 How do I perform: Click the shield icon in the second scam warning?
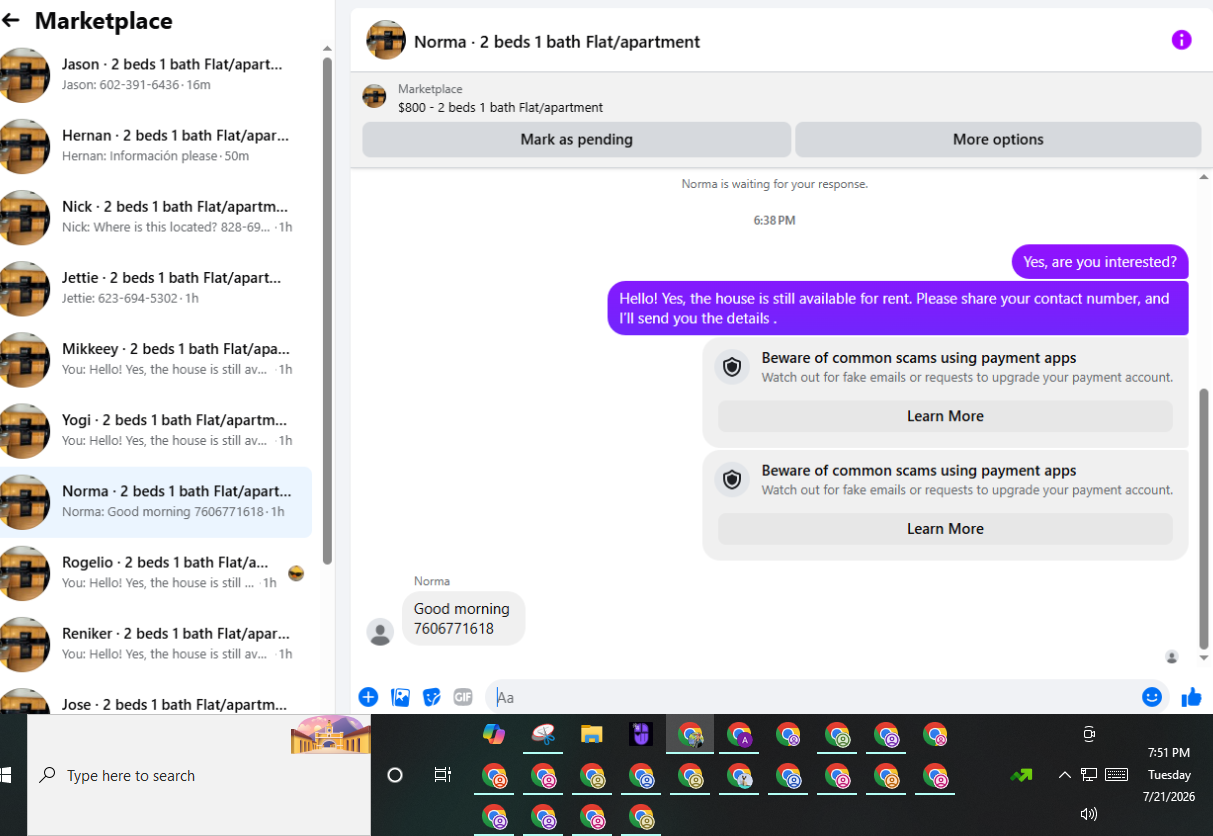tap(732, 481)
